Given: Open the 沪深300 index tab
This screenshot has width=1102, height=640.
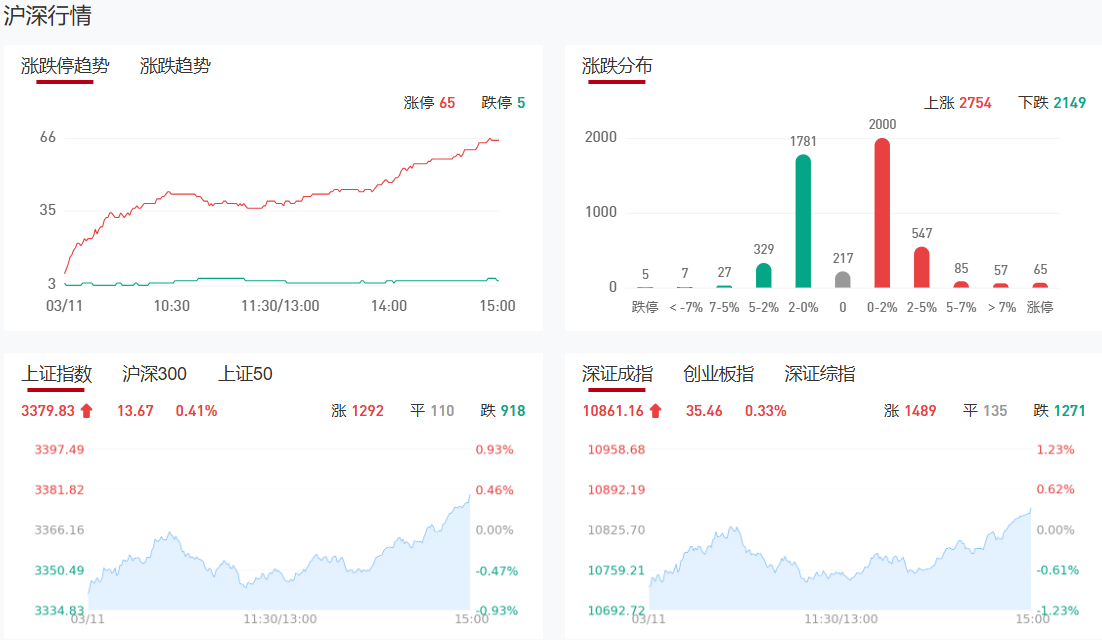Looking at the screenshot, I should [x=154, y=374].
